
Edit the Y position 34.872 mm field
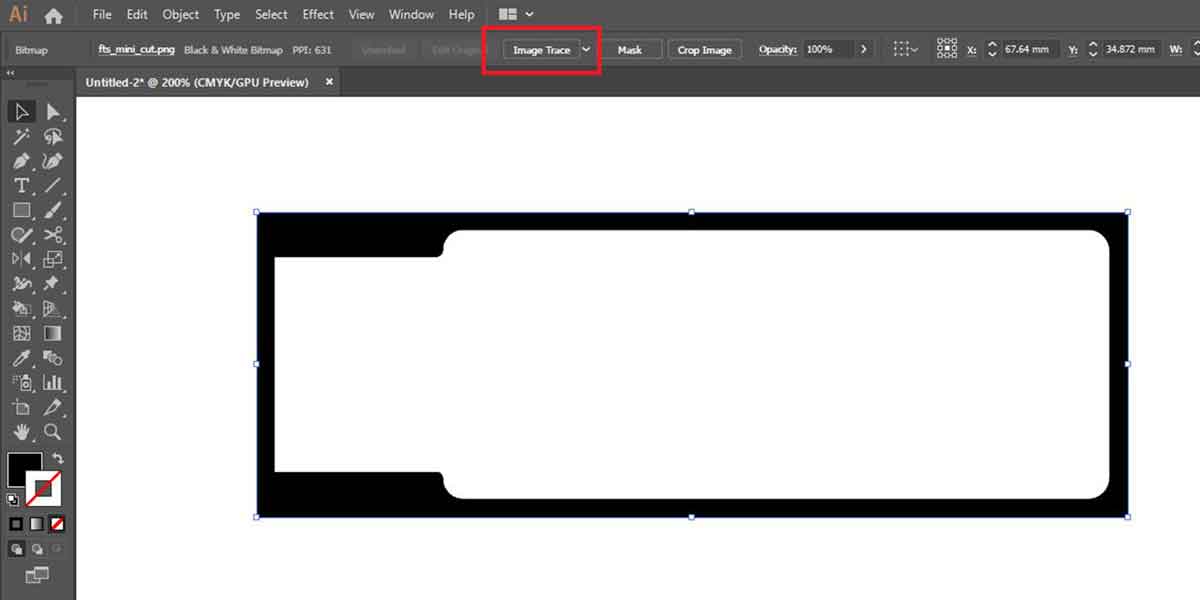(x=1131, y=49)
